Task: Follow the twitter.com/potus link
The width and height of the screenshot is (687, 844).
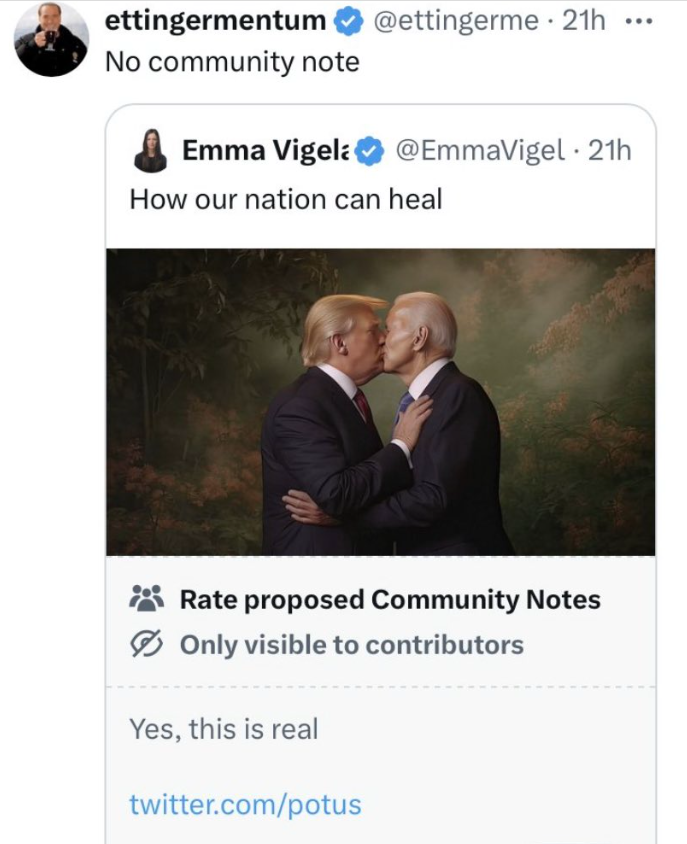Action: (x=245, y=804)
